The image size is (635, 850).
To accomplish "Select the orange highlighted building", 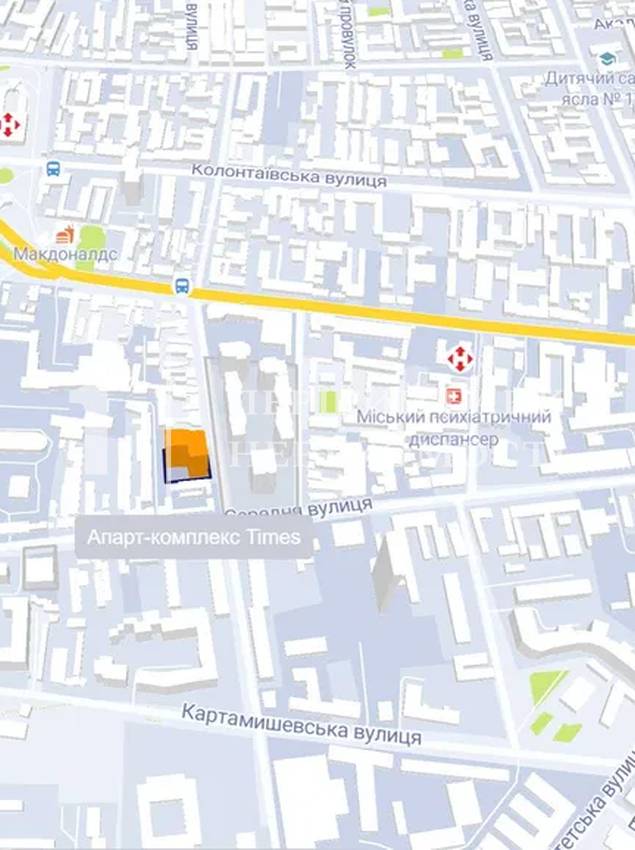I will 188,455.
